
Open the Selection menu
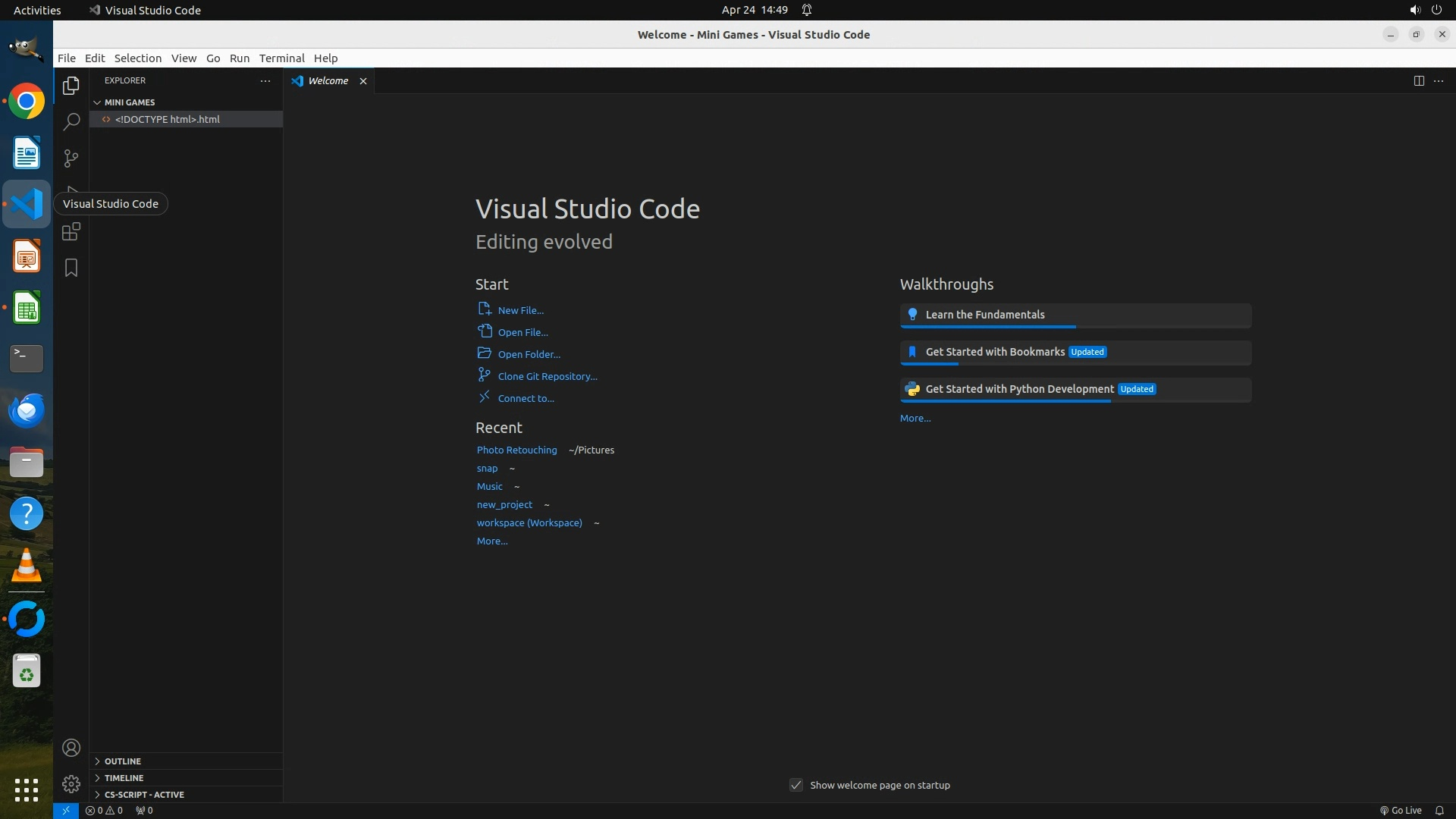click(x=137, y=58)
